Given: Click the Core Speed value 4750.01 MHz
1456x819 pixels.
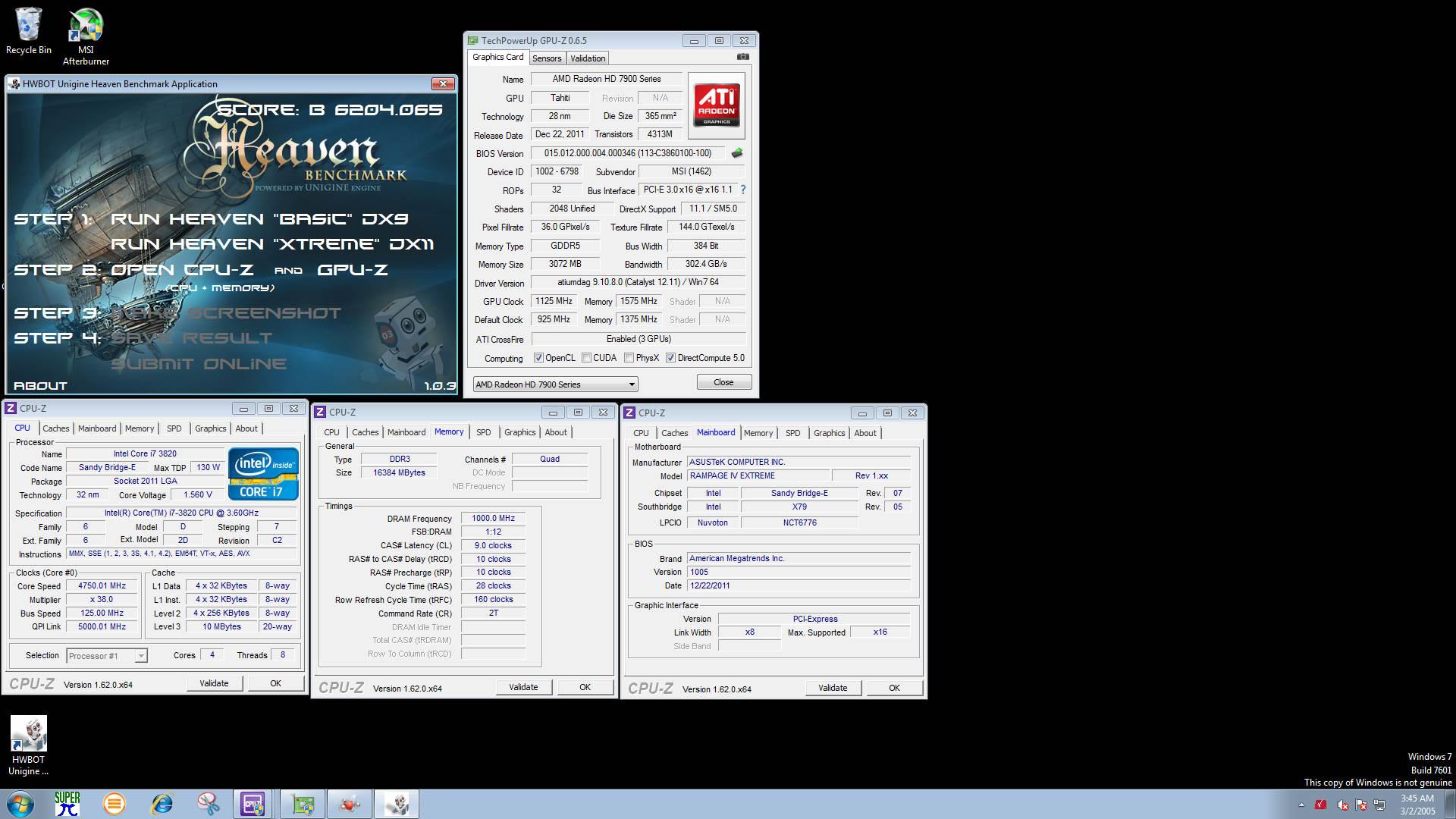Looking at the screenshot, I should (102, 586).
